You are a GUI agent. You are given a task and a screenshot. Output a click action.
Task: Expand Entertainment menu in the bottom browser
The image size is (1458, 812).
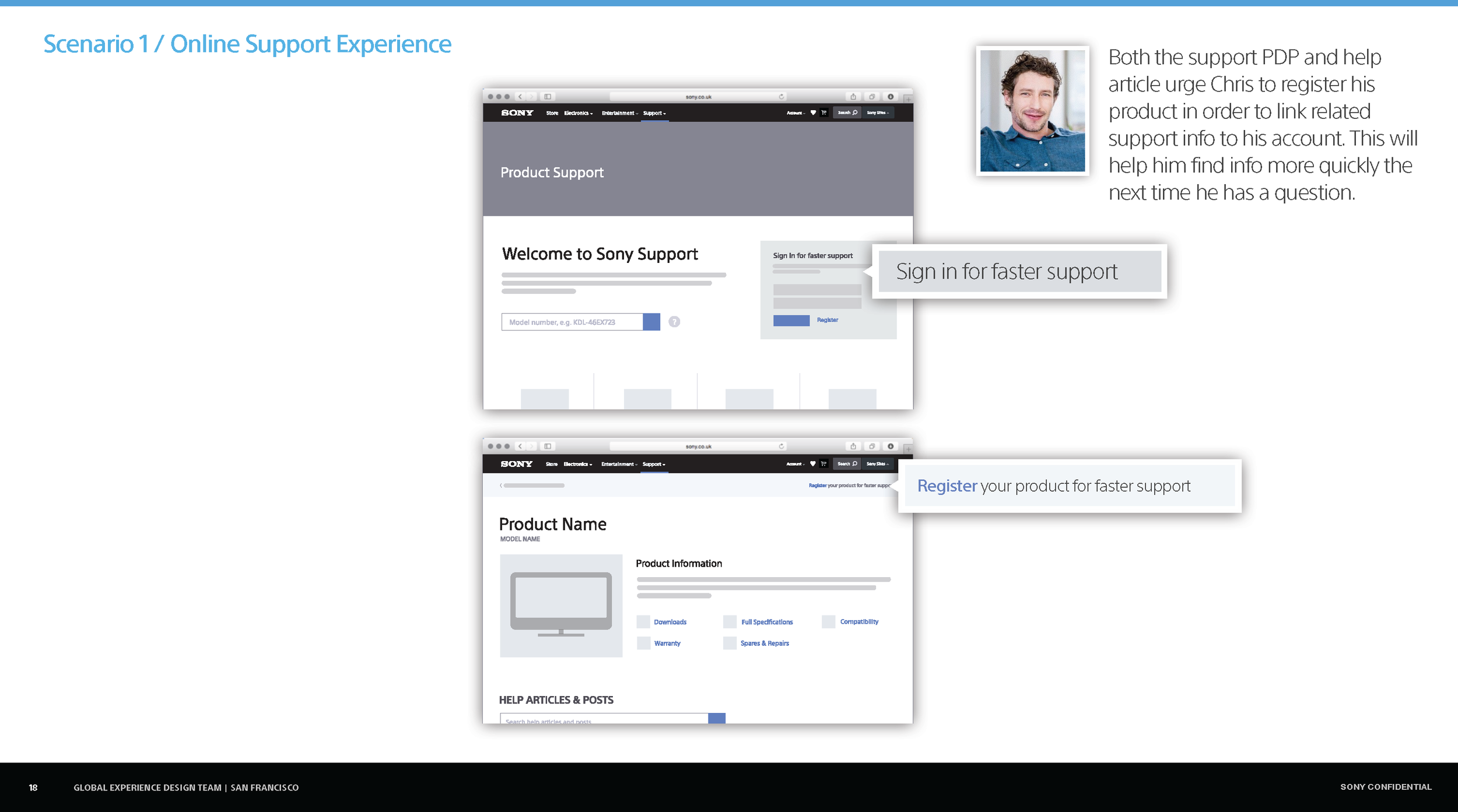(619, 464)
